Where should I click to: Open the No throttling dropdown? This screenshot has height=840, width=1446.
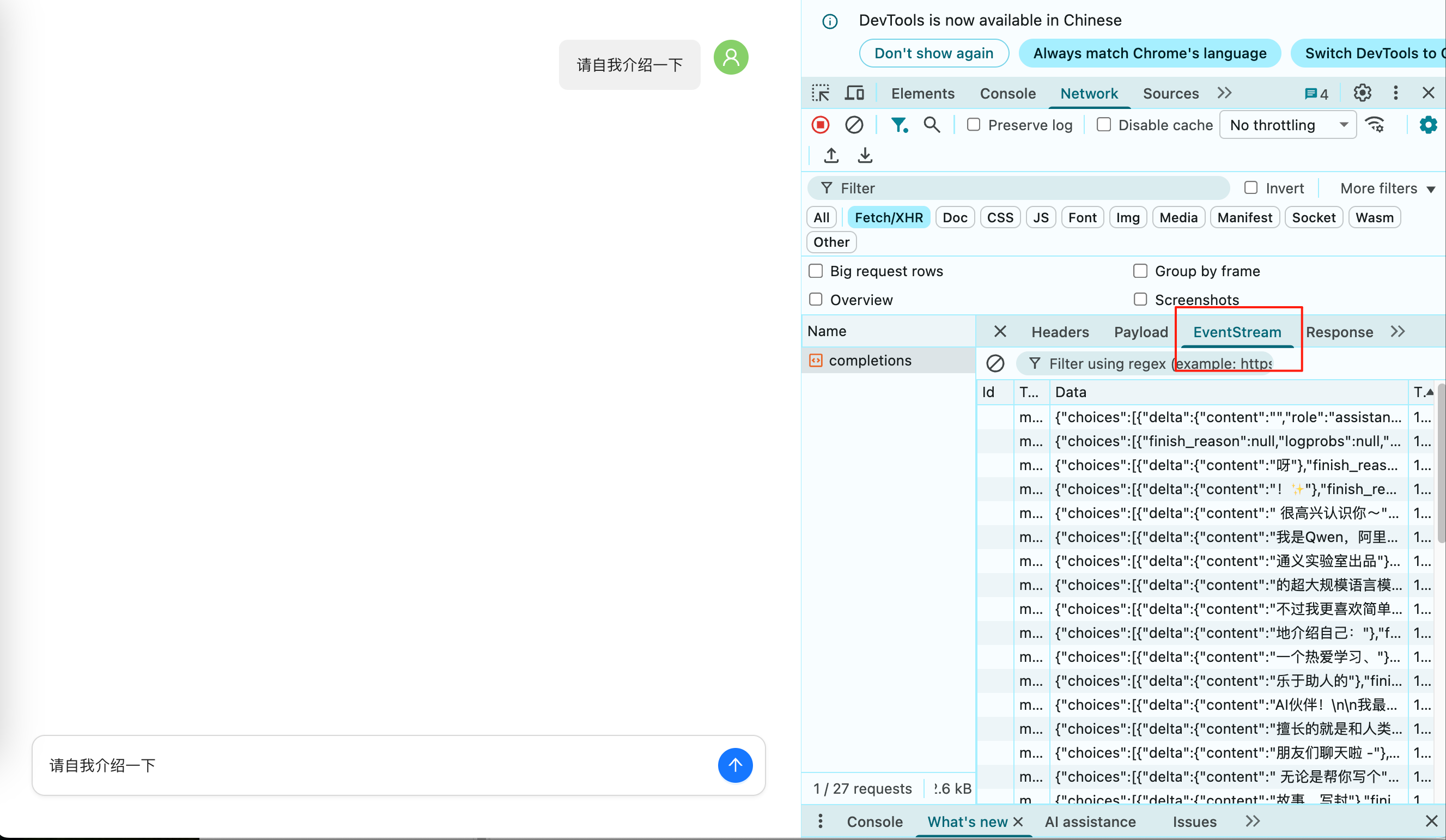click(1287, 125)
